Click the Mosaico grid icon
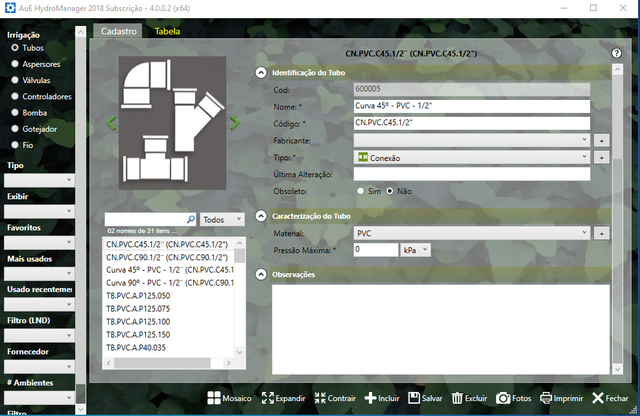The height and width of the screenshot is (416, 640). pyautogui.click(x=213, y=398)
